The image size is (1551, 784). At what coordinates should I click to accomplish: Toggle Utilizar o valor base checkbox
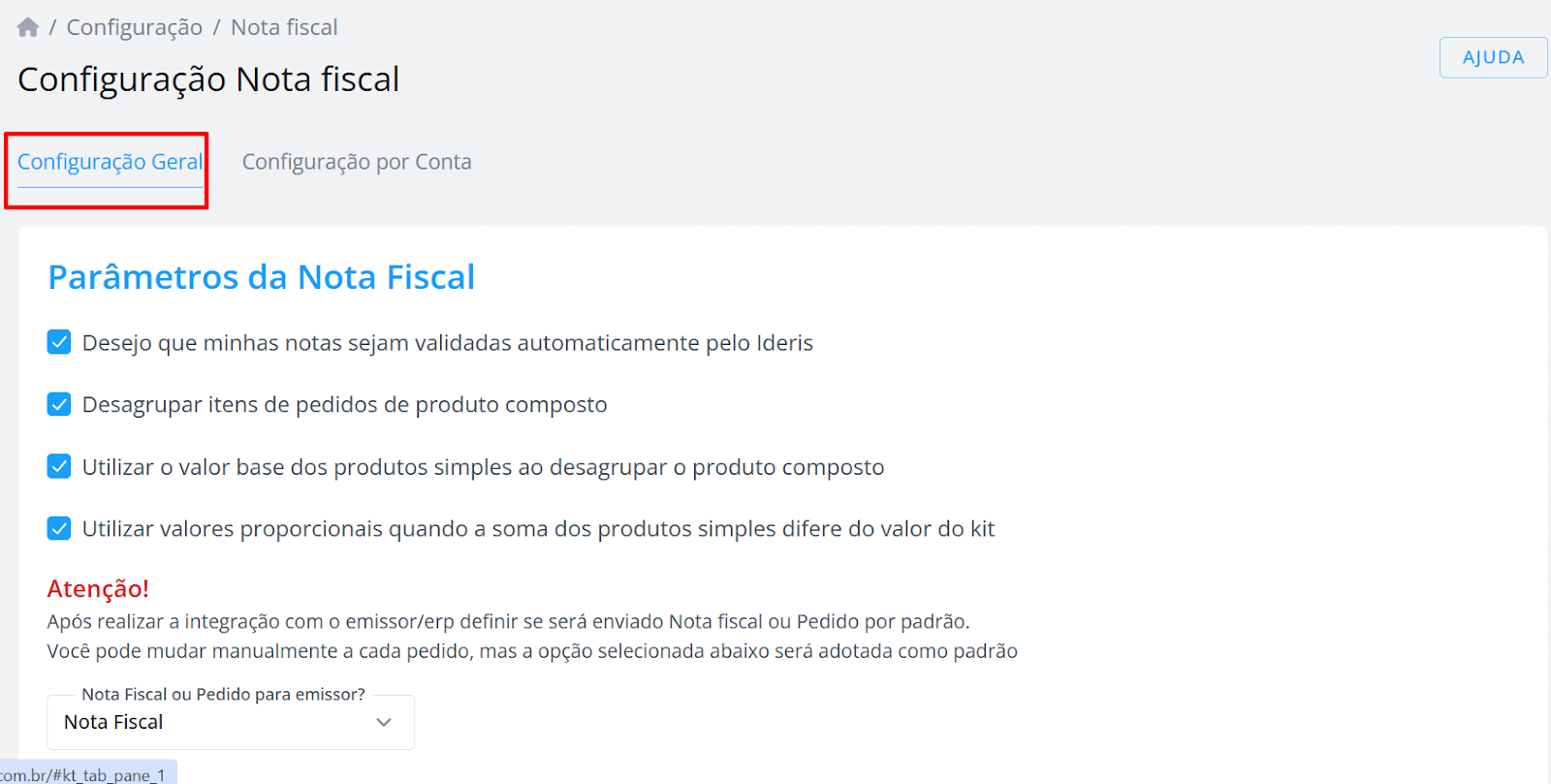pyautogui.click(x=59, y=466)
